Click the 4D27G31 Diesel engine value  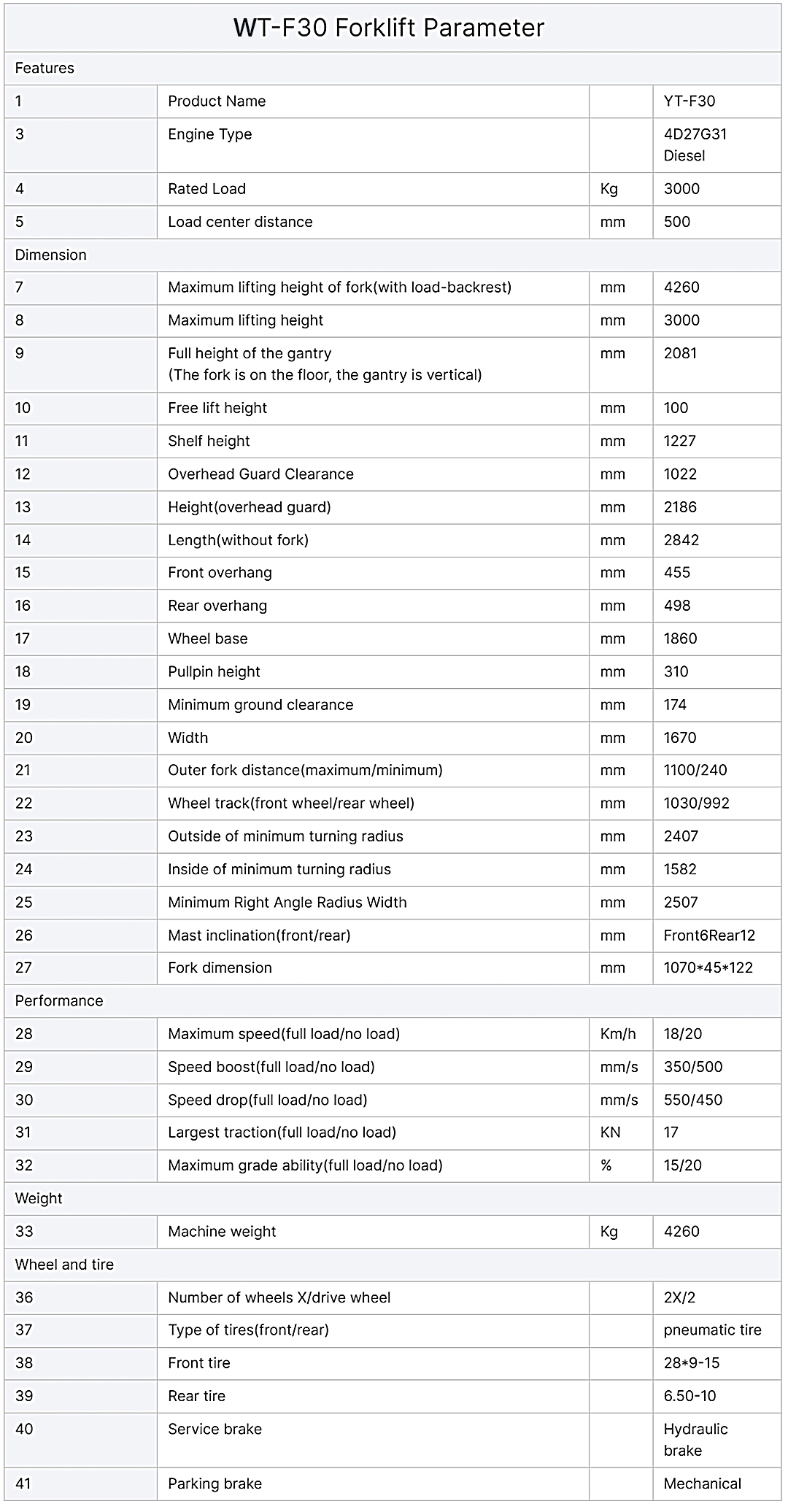pos(695,145)
